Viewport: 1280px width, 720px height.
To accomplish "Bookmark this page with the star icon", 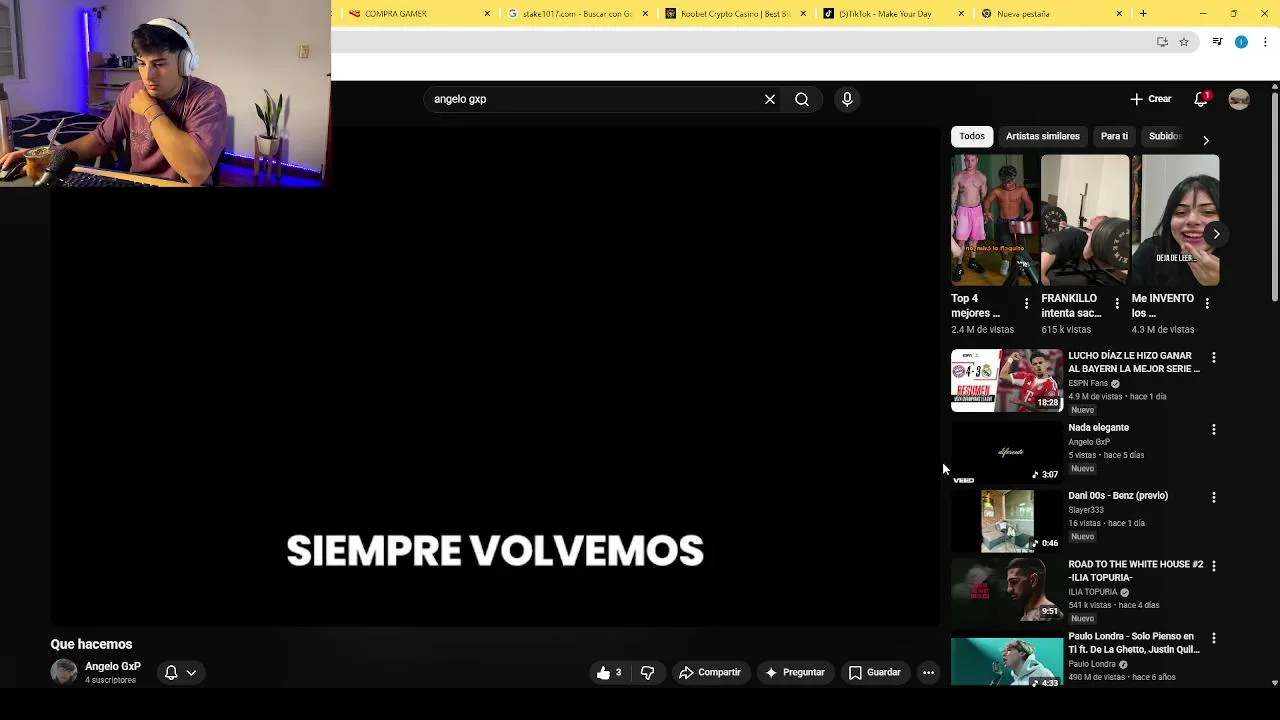I will pyautogui.click(x=1184, y=42).
